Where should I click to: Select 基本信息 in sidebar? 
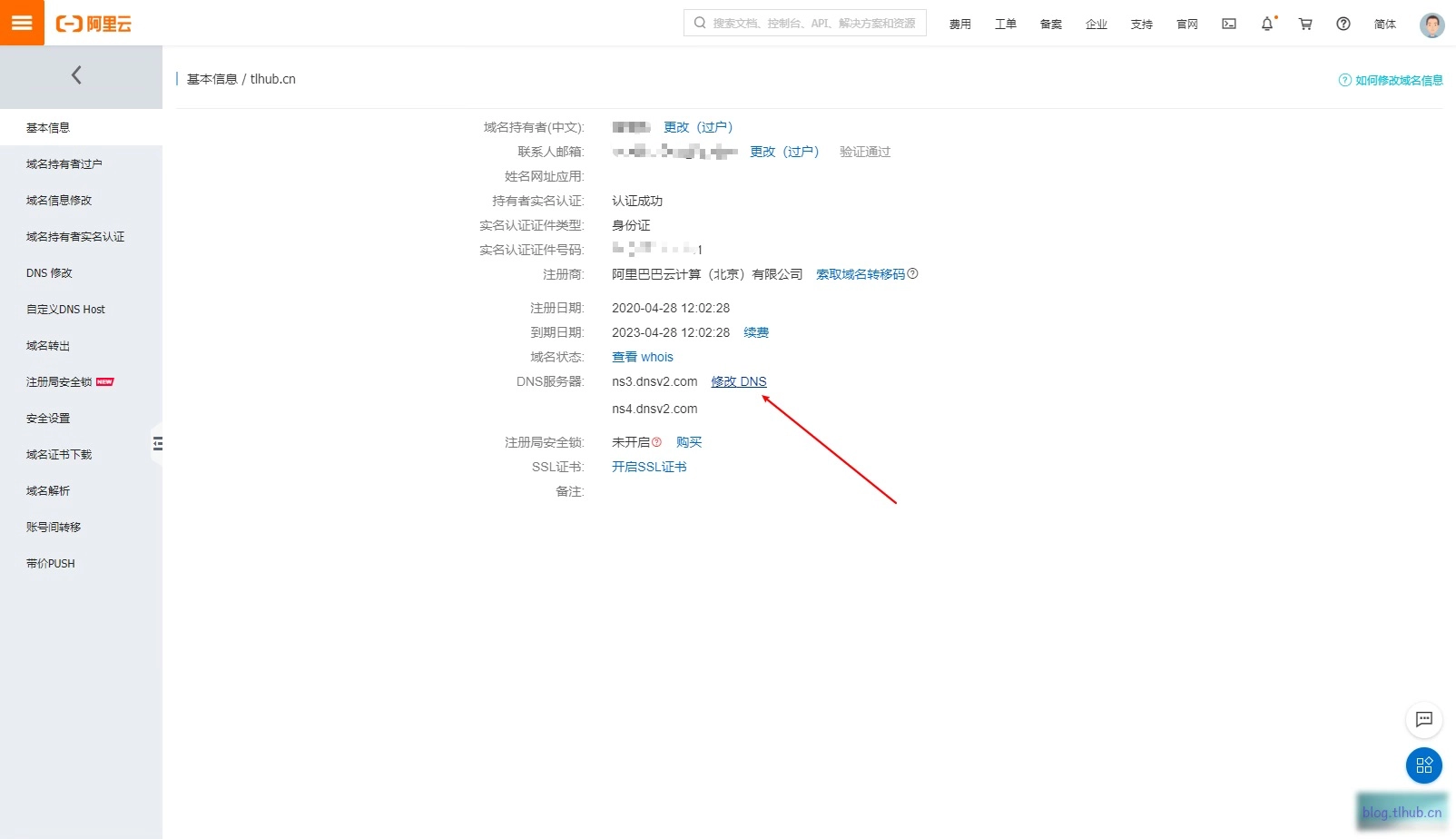click(x=81, y=127)
